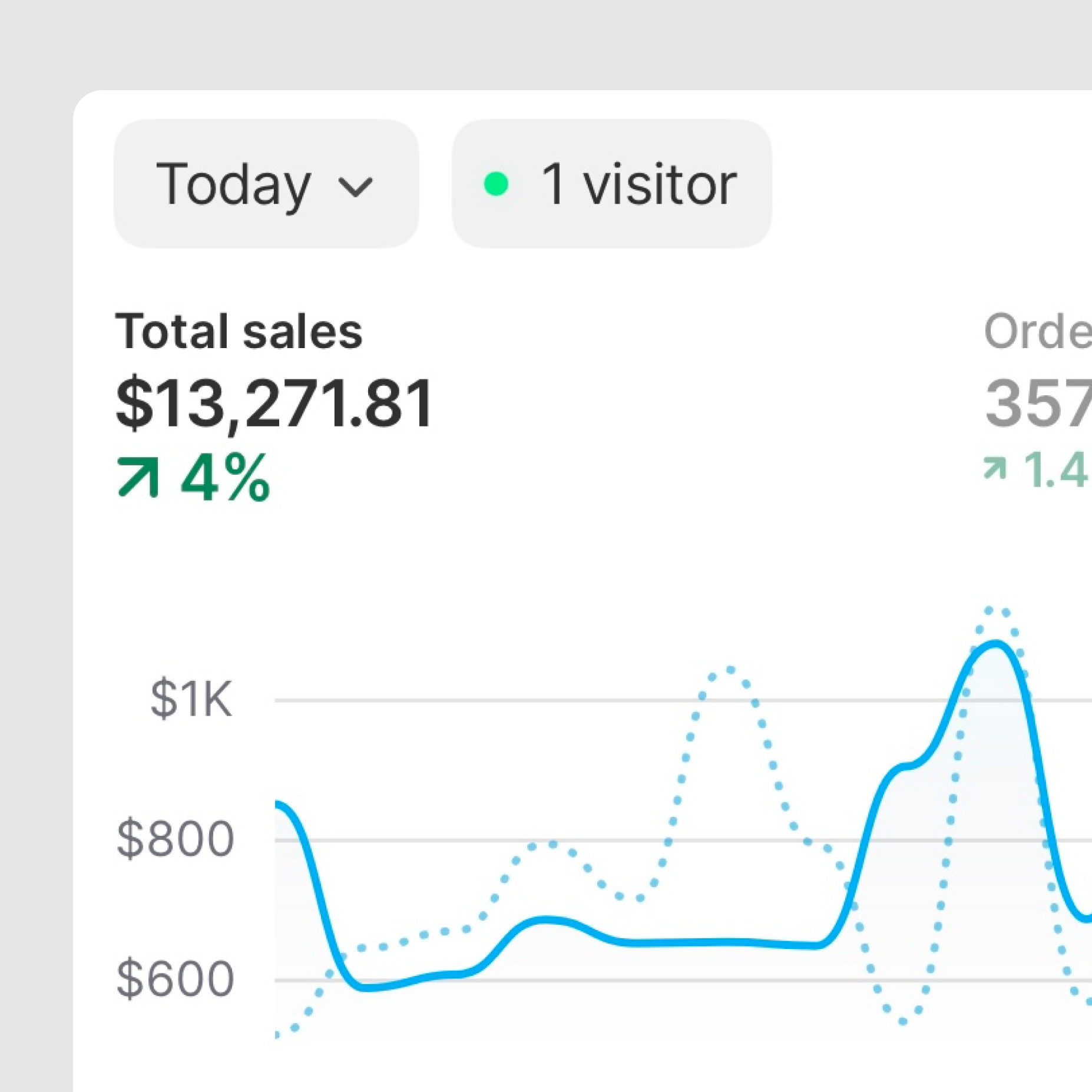Viewport: 1092px width, 1092px height.
Task: Click the green up arrow beside 4%
Action: pos(138,477)
